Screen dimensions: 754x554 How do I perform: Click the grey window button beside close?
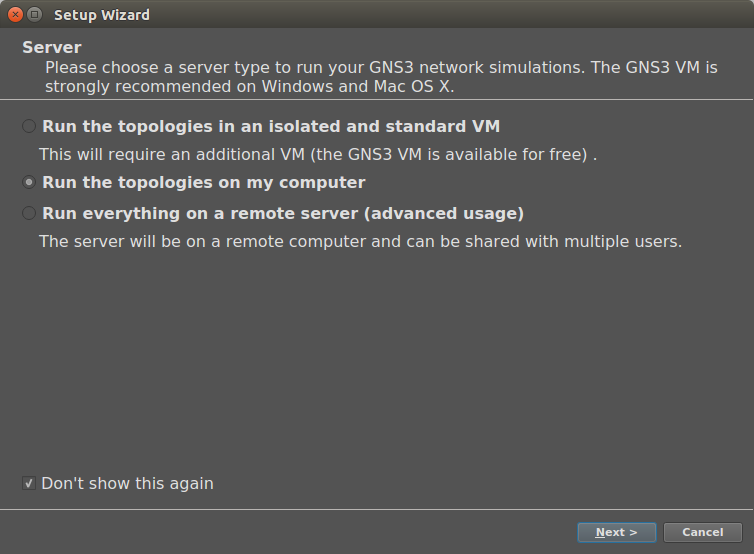34,14
